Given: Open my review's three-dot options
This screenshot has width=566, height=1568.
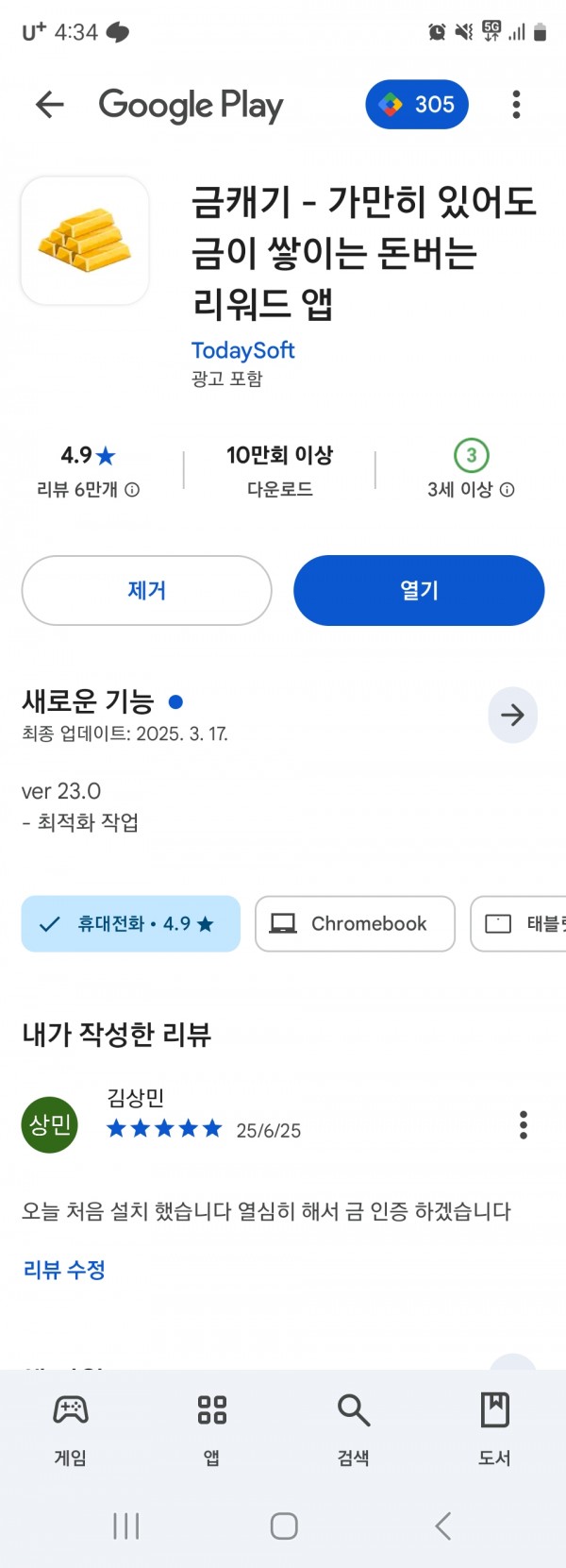Looking at the screenshot, I should [524, 1124].
